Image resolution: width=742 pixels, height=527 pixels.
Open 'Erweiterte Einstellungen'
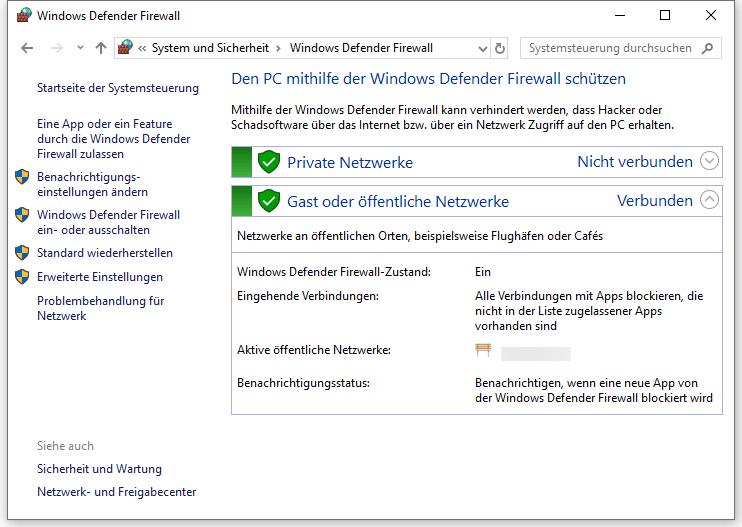tap(100, 277)
